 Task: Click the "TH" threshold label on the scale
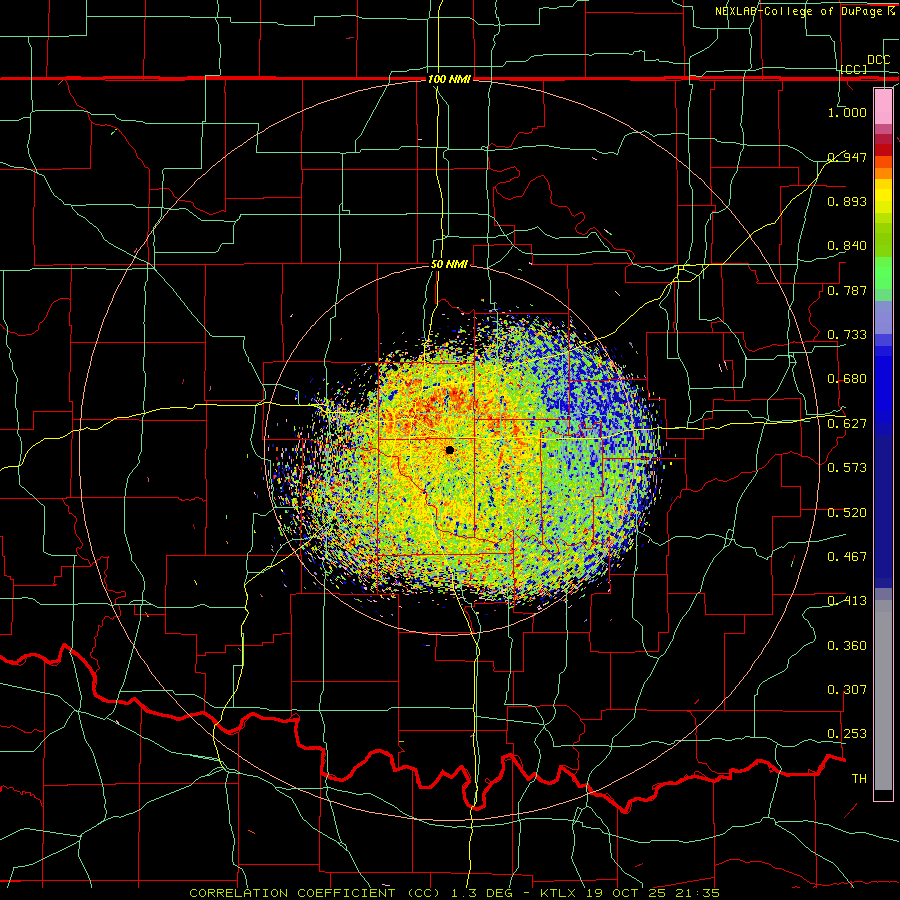click(859, 779)
